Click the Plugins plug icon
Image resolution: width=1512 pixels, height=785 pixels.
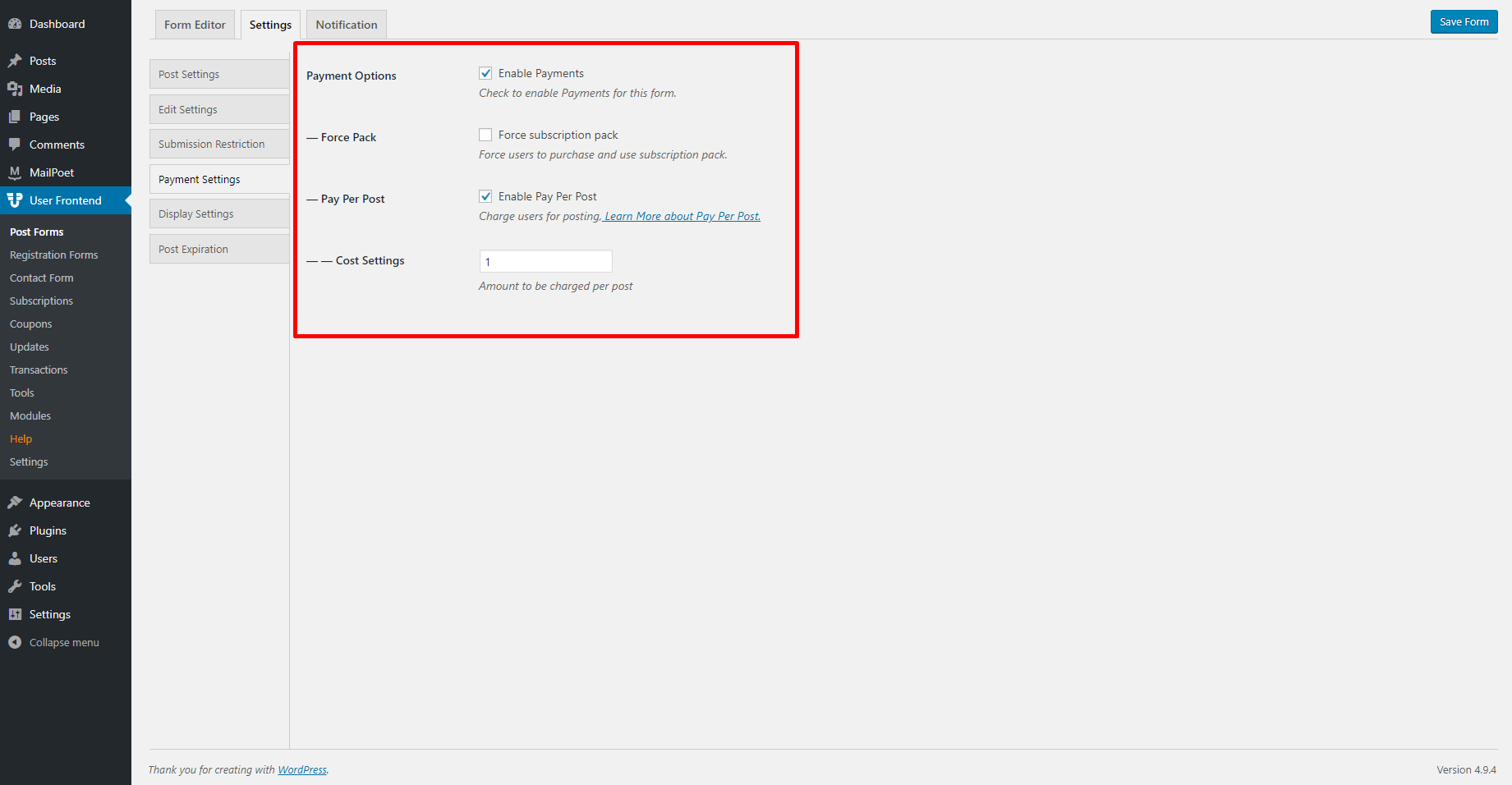point(15,530)
